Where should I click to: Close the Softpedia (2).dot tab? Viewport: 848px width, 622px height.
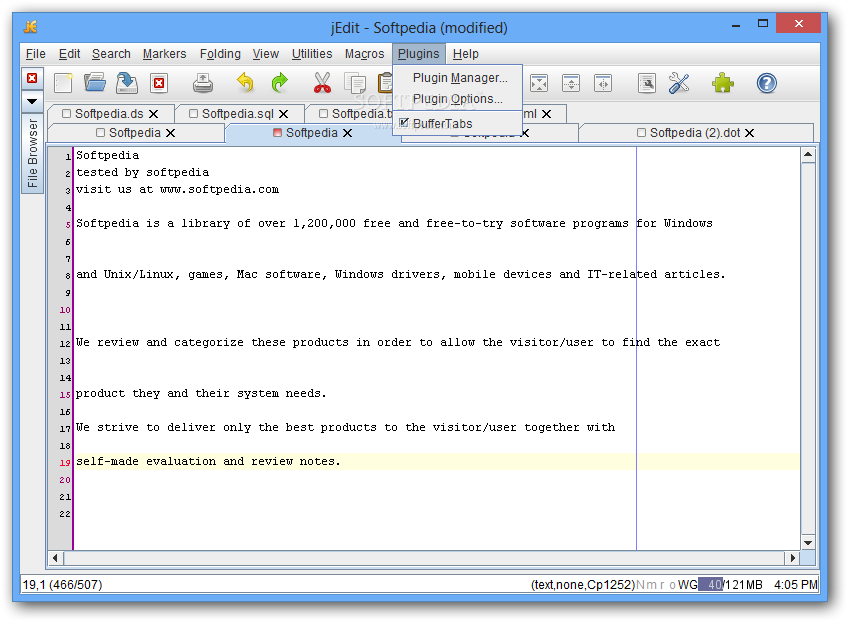pos(749,133)
